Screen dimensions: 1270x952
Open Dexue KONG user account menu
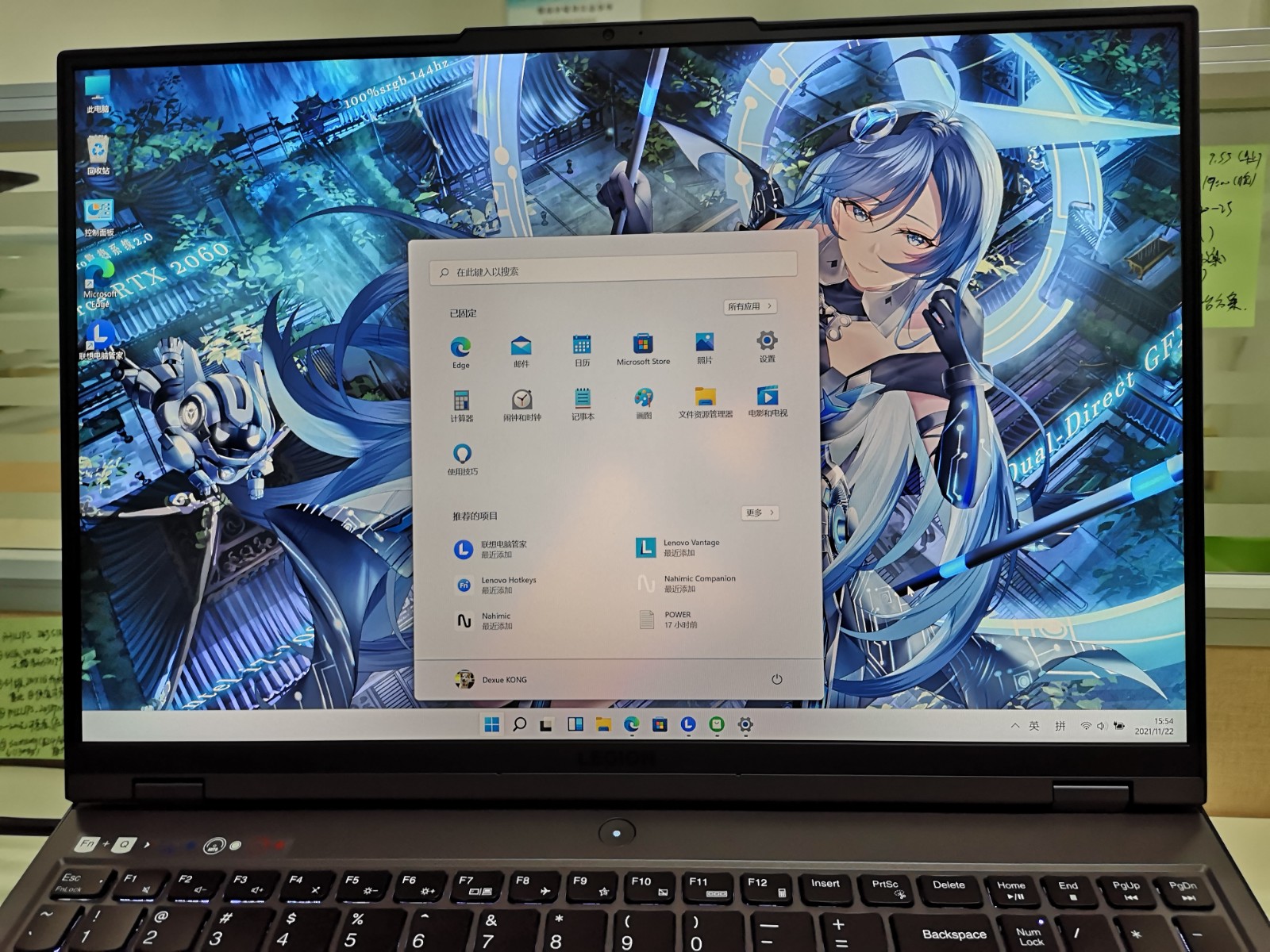click(x=491, y=679)
